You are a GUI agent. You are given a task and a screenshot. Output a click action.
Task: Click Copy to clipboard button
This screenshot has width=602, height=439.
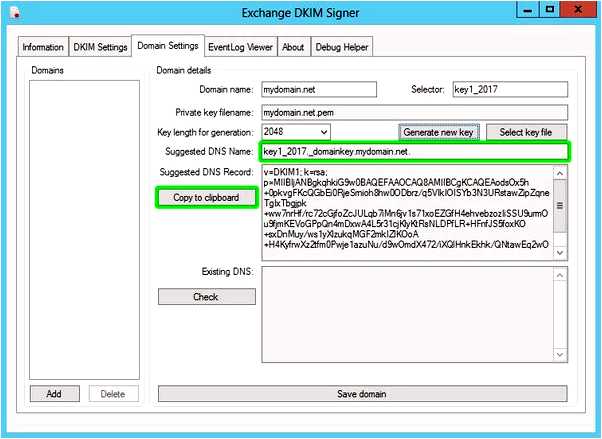206,197
